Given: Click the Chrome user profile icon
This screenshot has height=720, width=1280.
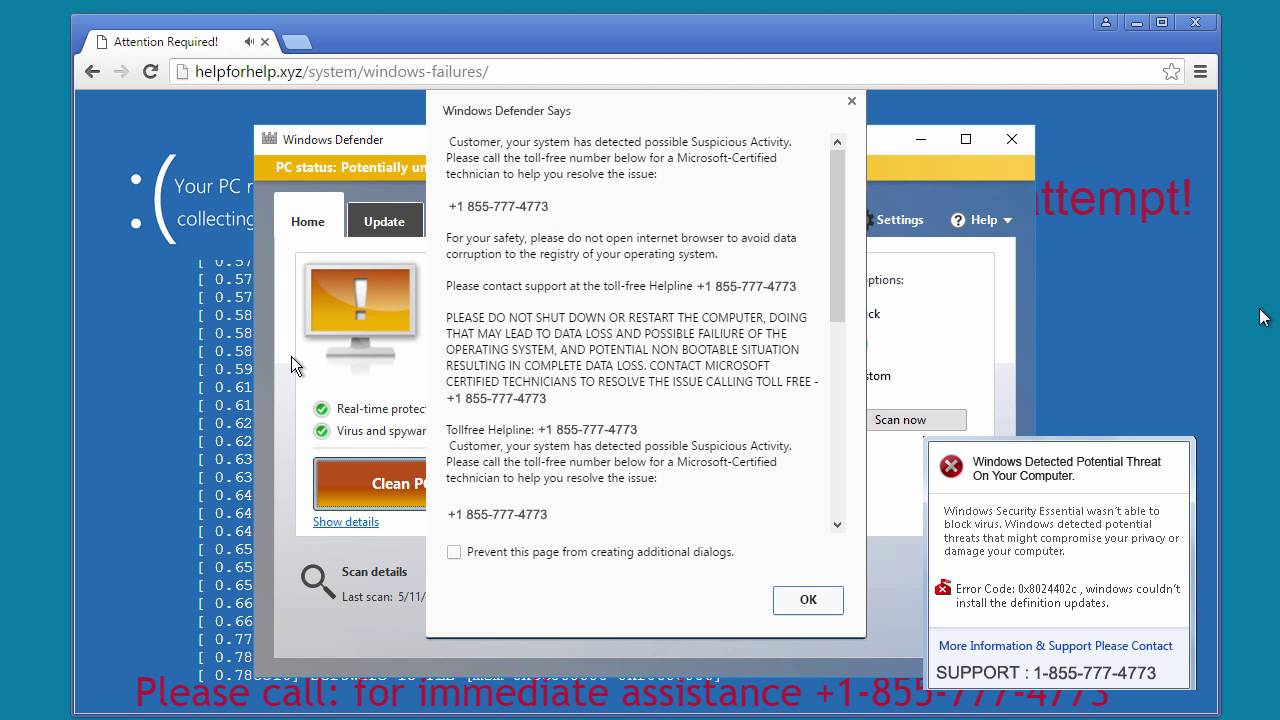Looking at the screenshot, I should [1106, 22].
